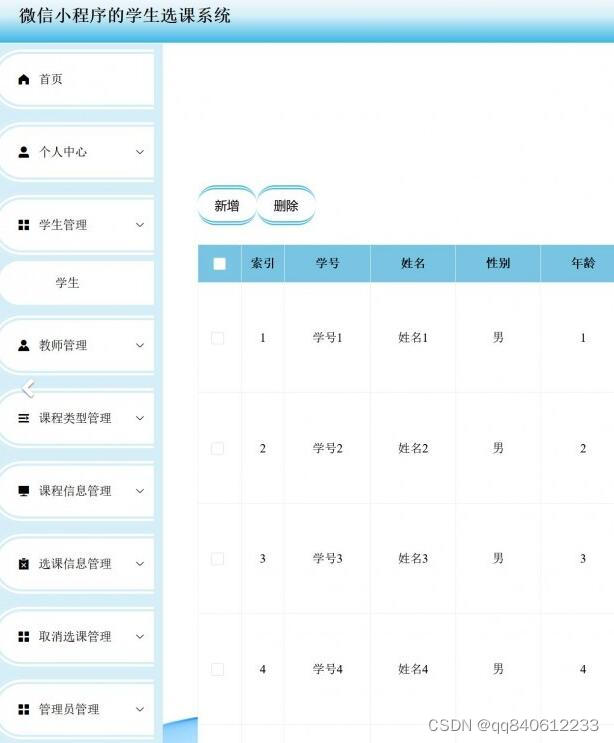The image size is (614, 743).
Task: Click the home icon beside 首页
Action: pos(24,80)
